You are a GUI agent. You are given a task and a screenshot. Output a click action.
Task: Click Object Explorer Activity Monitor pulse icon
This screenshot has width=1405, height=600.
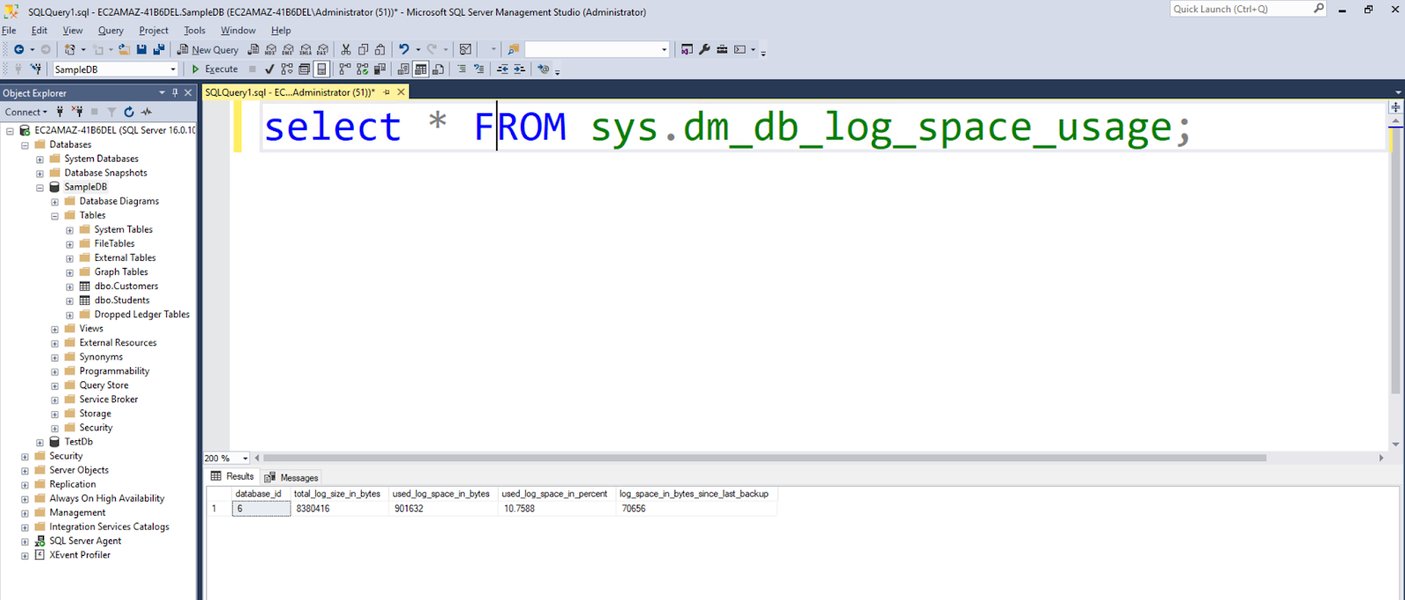(146, 112)
